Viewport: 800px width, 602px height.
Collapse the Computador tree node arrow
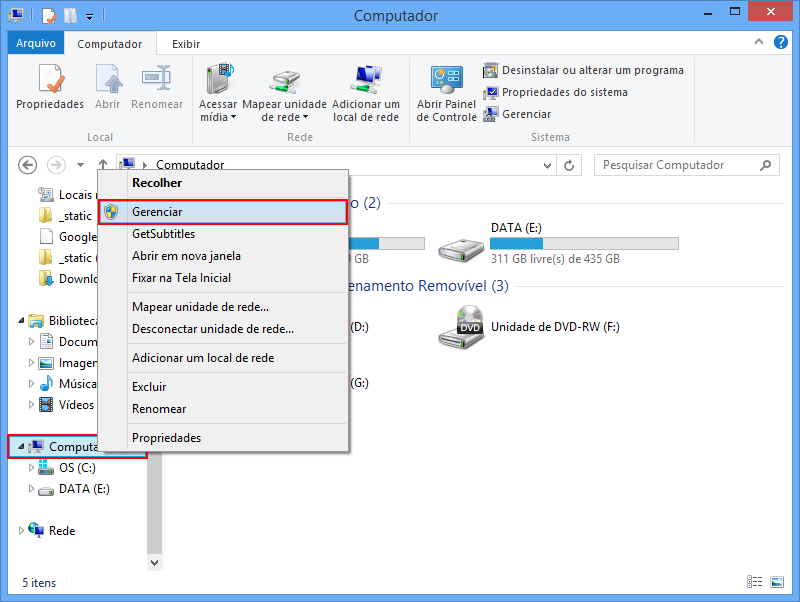coord(21,446)
